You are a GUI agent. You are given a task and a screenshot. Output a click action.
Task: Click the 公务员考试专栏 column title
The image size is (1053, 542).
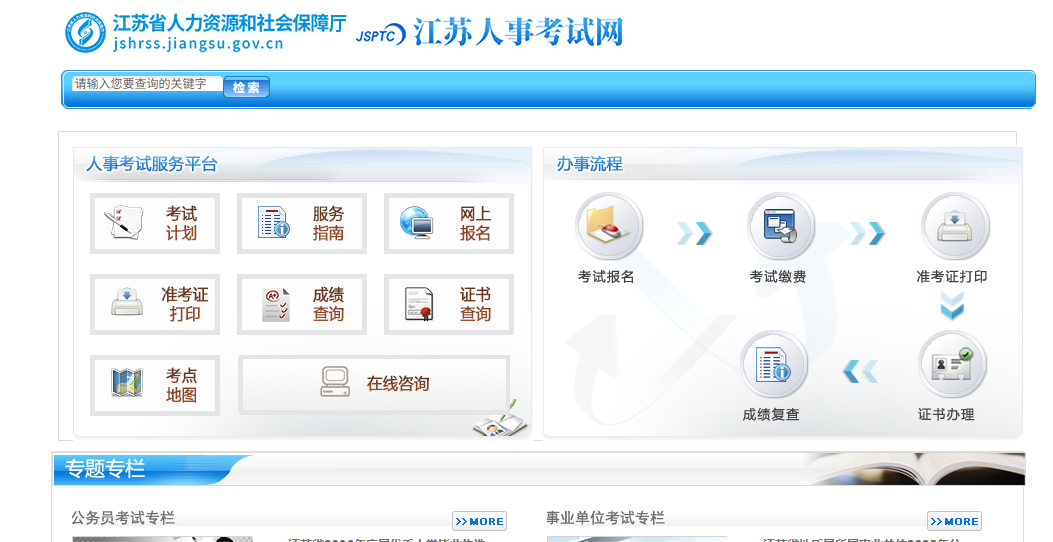point(123,518)
